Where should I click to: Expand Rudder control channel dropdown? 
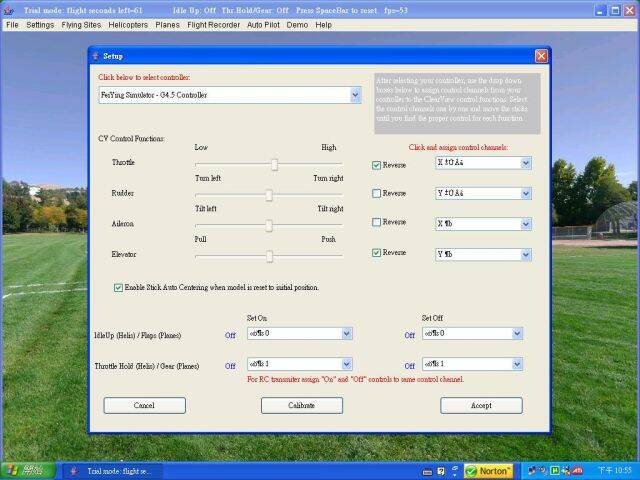(x=526, y=193)
